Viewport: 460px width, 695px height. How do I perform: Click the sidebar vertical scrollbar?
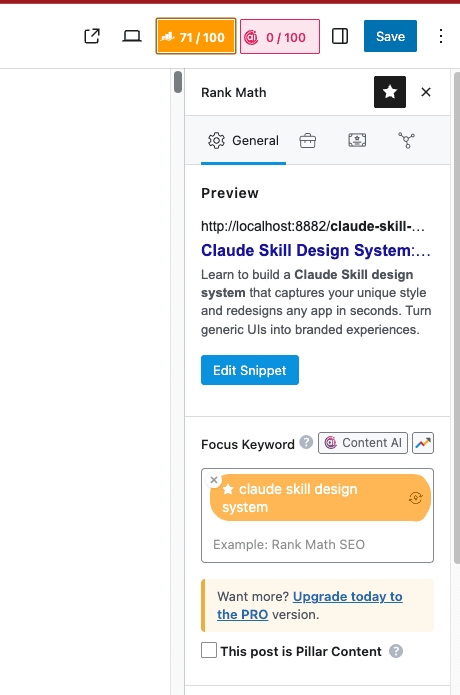(x=456, y=318)
